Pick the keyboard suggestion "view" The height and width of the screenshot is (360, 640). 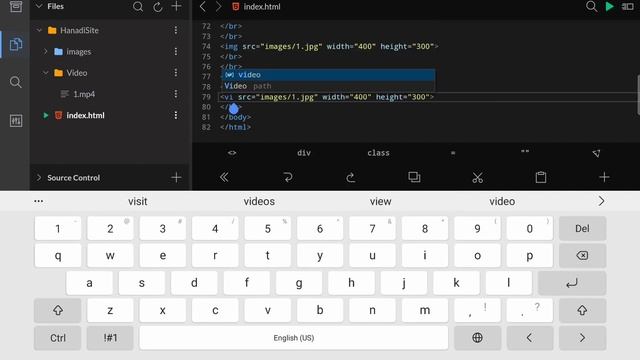(380, 201)
